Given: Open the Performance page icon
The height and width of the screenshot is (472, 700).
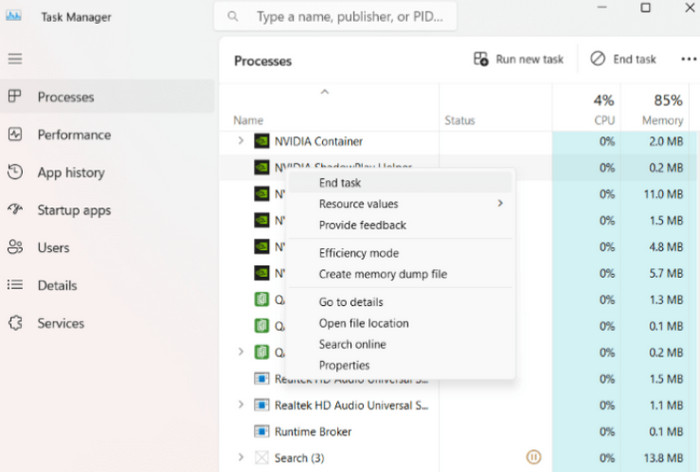Looking at the screenshot, I should click(x=15, y=135).
